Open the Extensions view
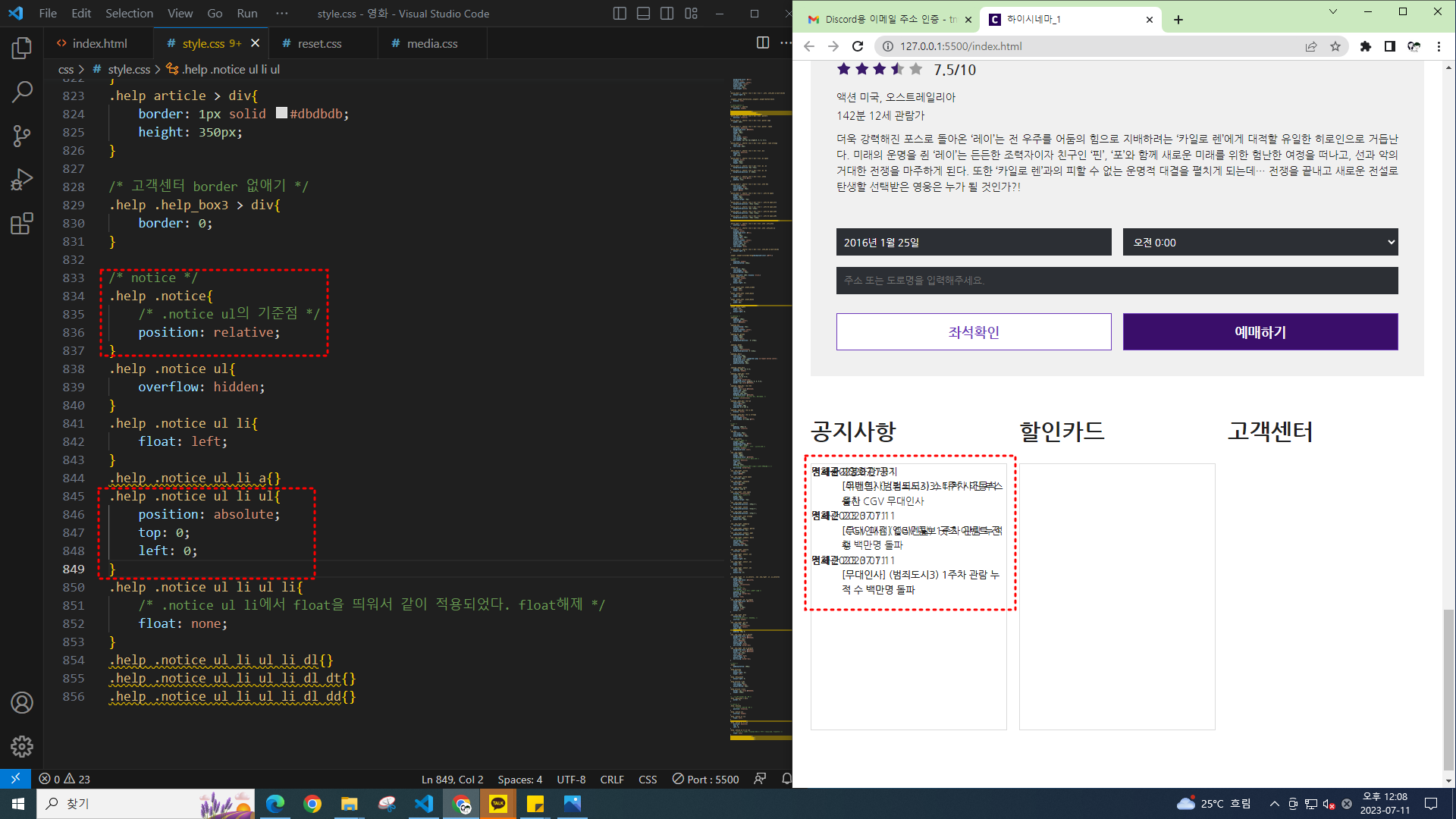This screenshot has height=819, width=1456. click(22, 224)
